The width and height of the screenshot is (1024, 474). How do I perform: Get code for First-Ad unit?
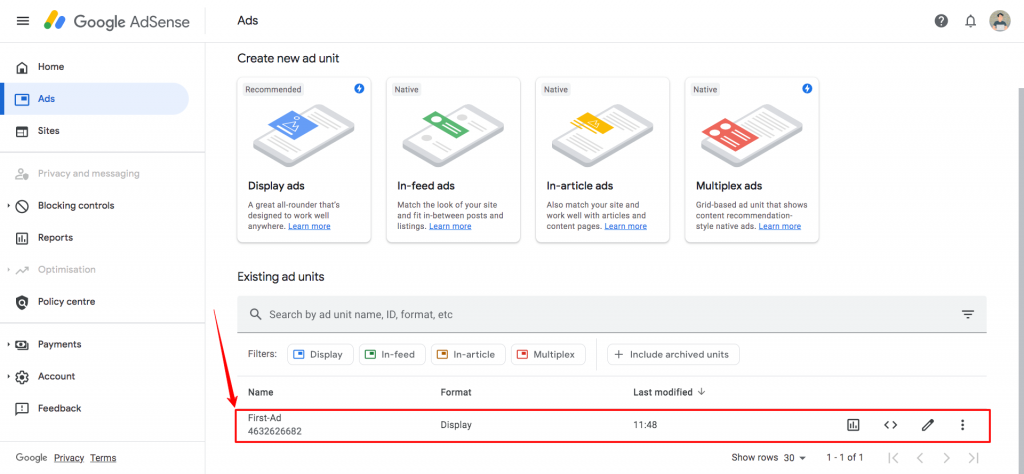[x=890, y=425]
